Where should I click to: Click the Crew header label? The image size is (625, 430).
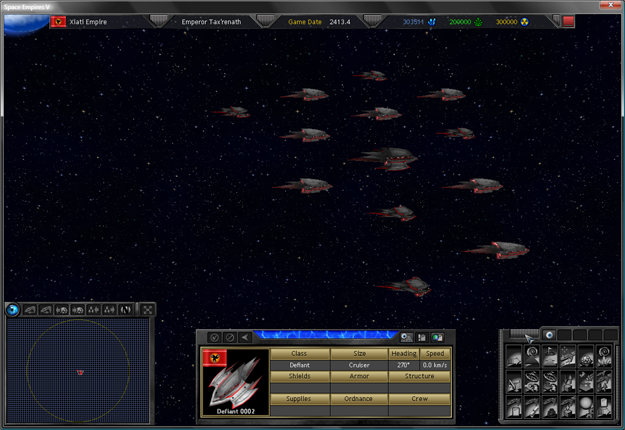pyautogui.click(x=419, y=399)
